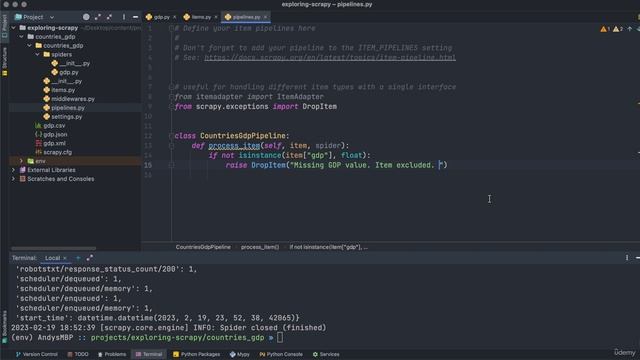The image size is (640, 360).
Task: Click Collapse All in Project panel
Action: point(109,17)
